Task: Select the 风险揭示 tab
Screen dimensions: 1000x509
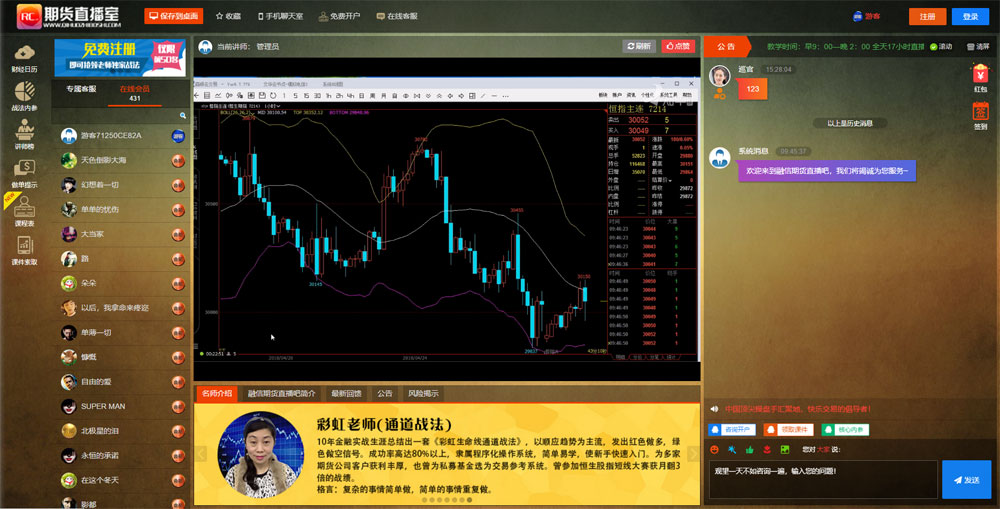Action: (423, 393)
